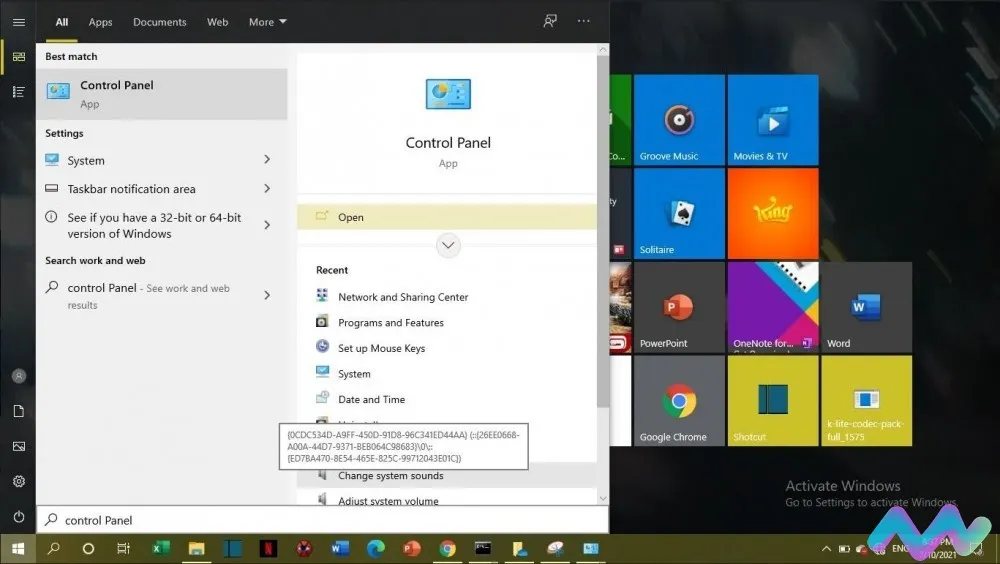Switch to the Documents search tab
1000x564 pixels.
pyautogui.click(x=159, y=22)
